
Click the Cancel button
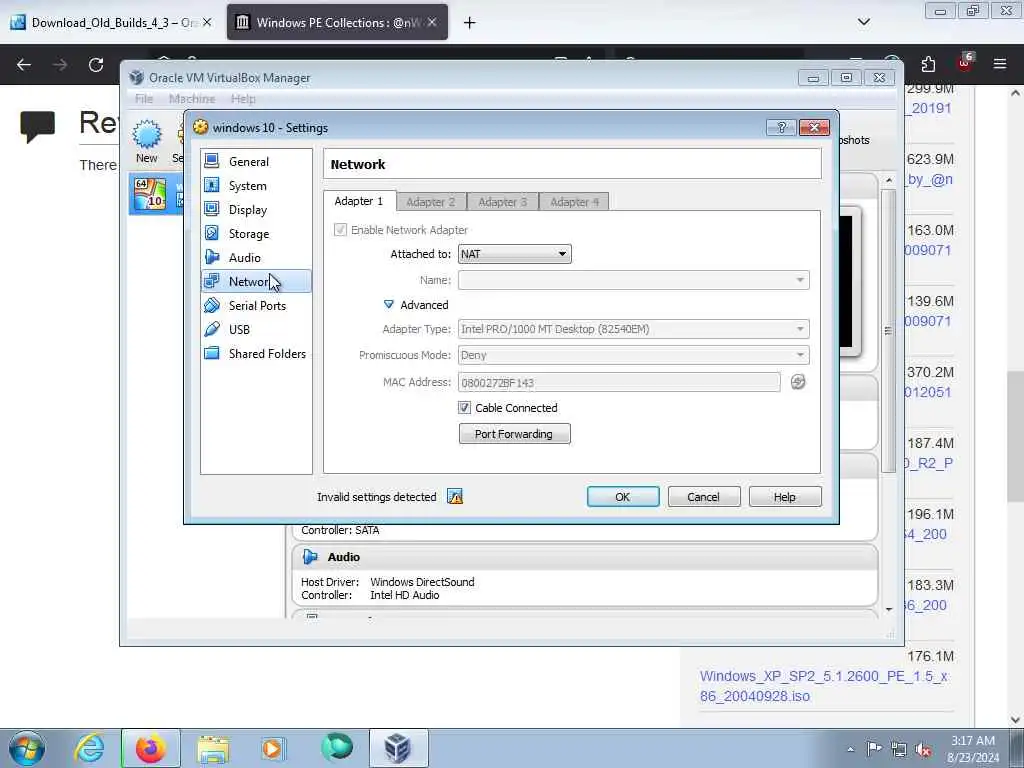tap(703, 497)
